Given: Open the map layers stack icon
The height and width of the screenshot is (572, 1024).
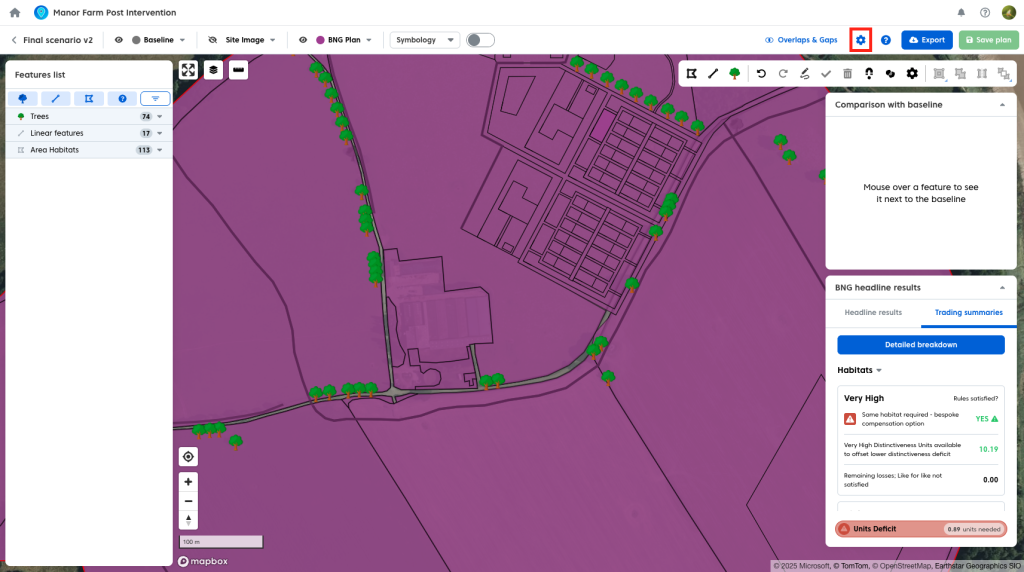Looking at the screenshot, I should click(x=213, y=70).
